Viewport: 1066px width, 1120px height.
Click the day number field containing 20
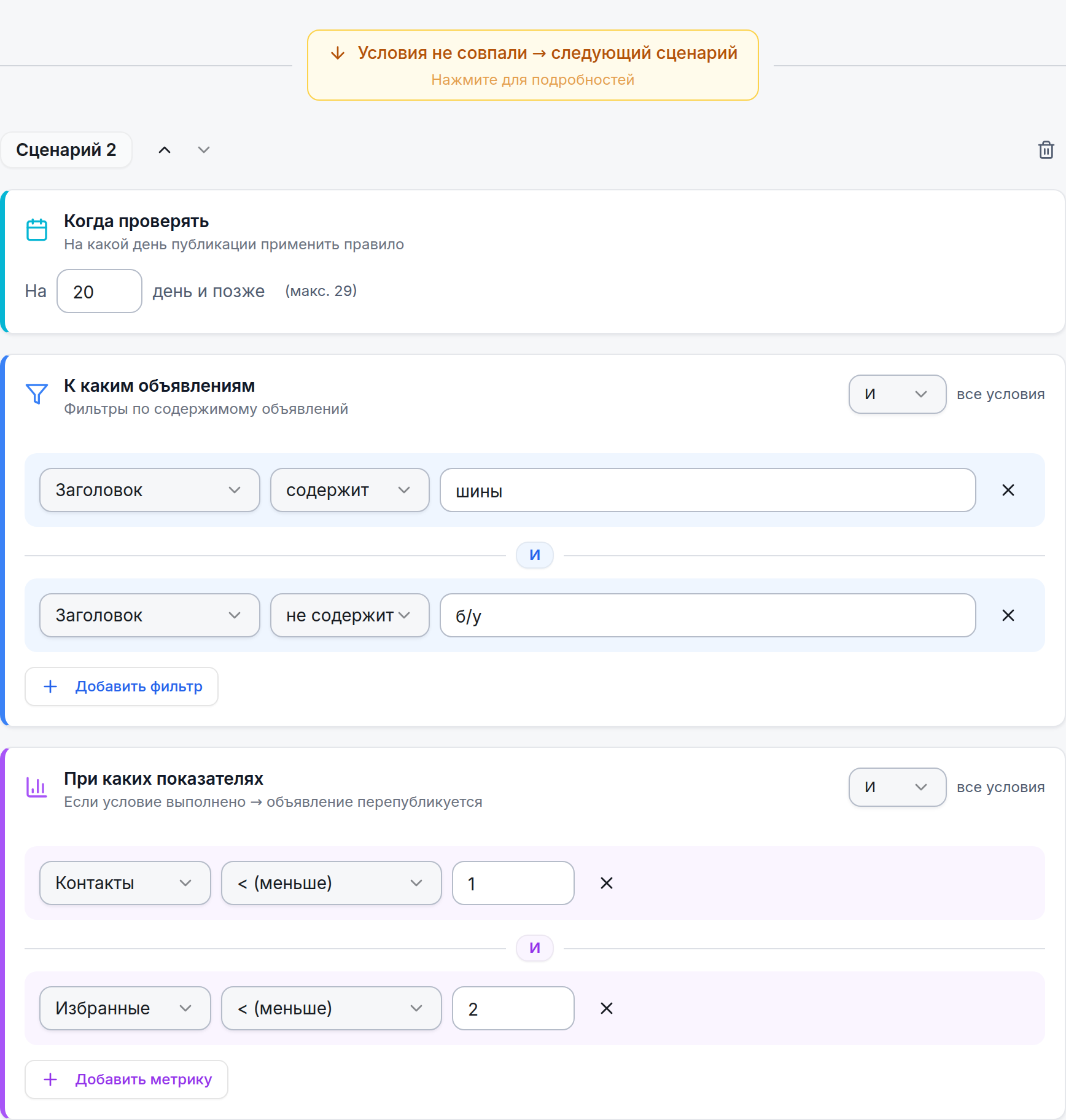99,291
